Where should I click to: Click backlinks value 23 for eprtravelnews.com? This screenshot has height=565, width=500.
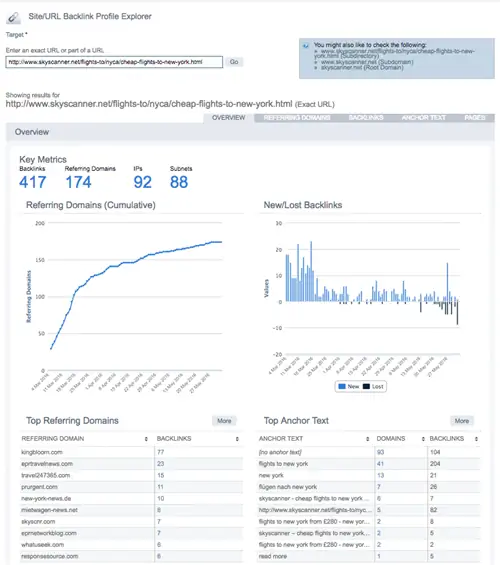161,464
